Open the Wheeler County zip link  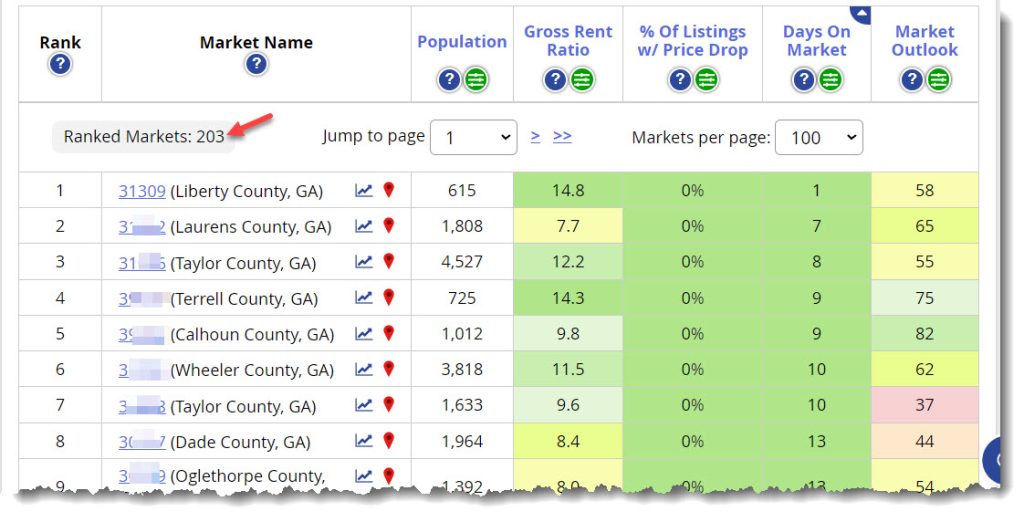[142, 370]
